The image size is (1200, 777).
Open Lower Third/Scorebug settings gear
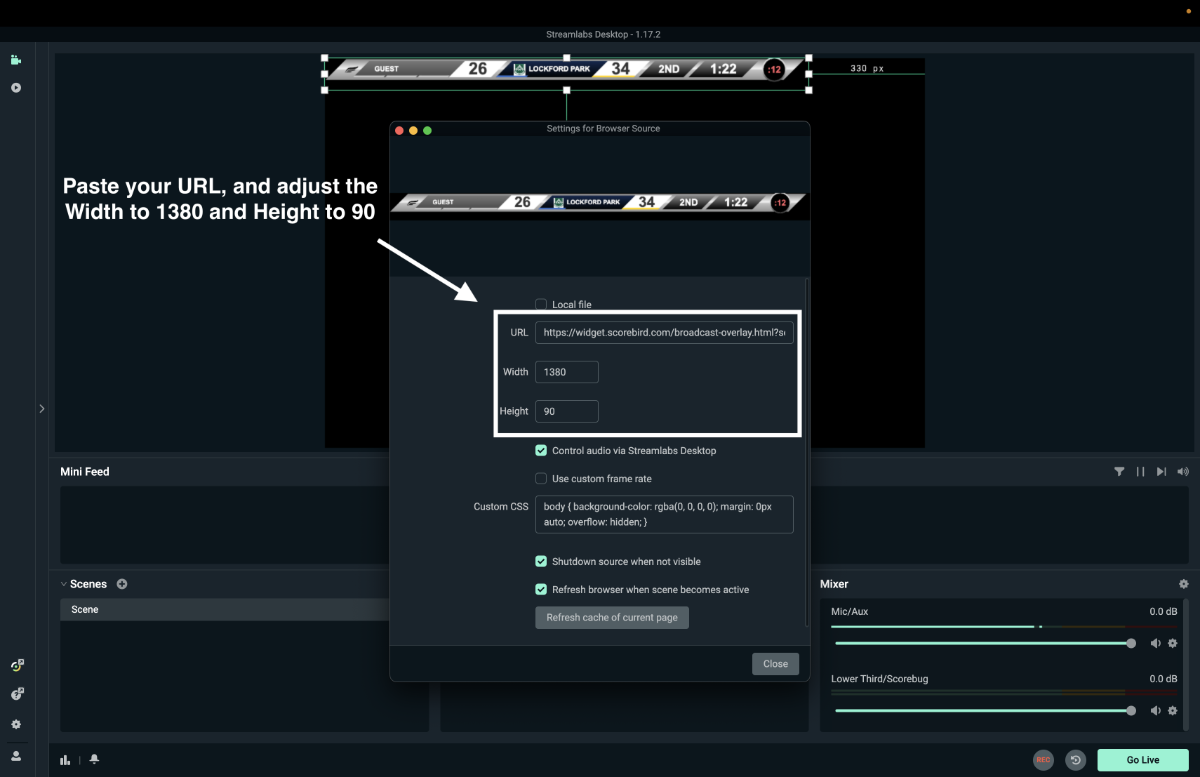1173,710
